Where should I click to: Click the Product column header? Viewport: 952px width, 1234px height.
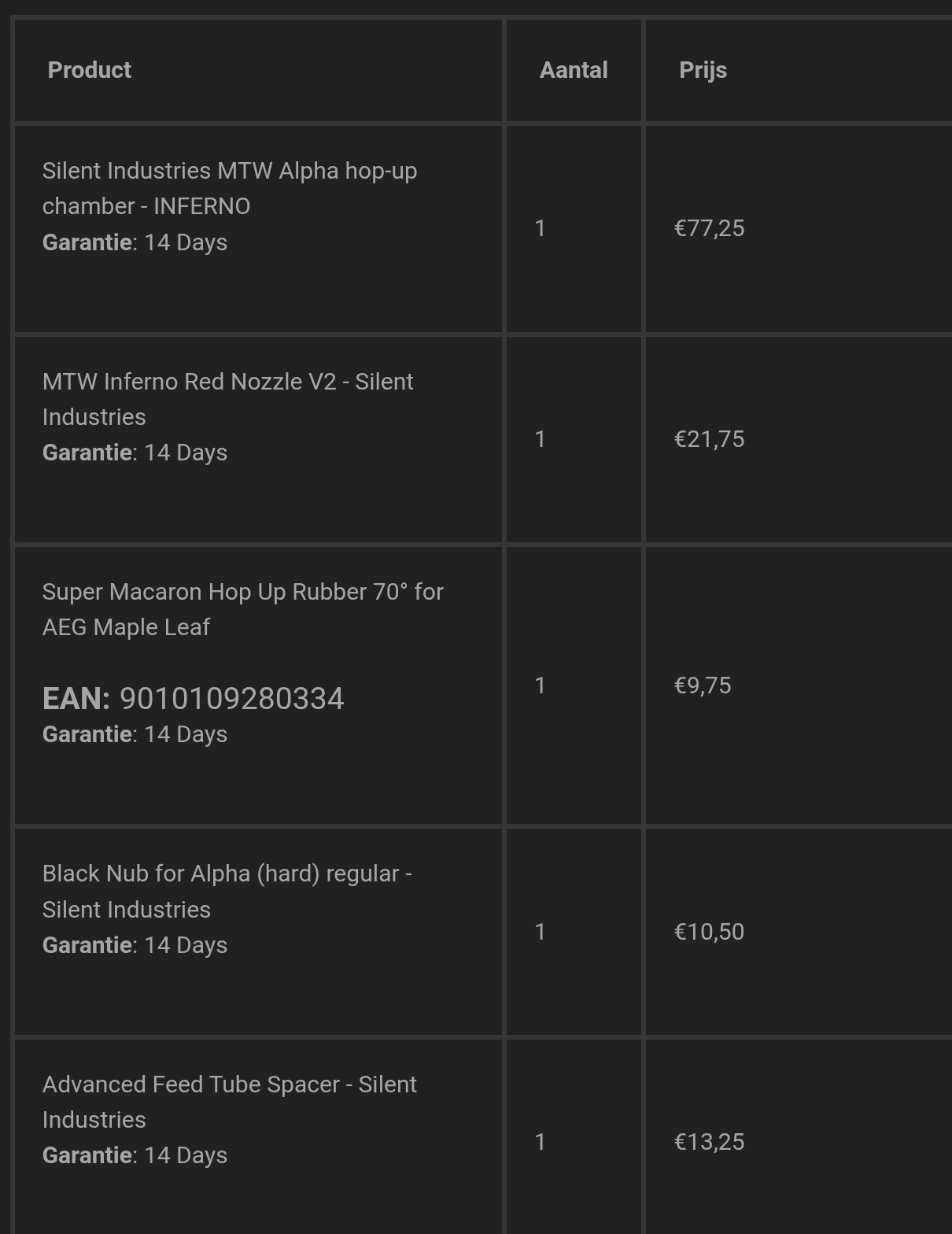(90, 70)
